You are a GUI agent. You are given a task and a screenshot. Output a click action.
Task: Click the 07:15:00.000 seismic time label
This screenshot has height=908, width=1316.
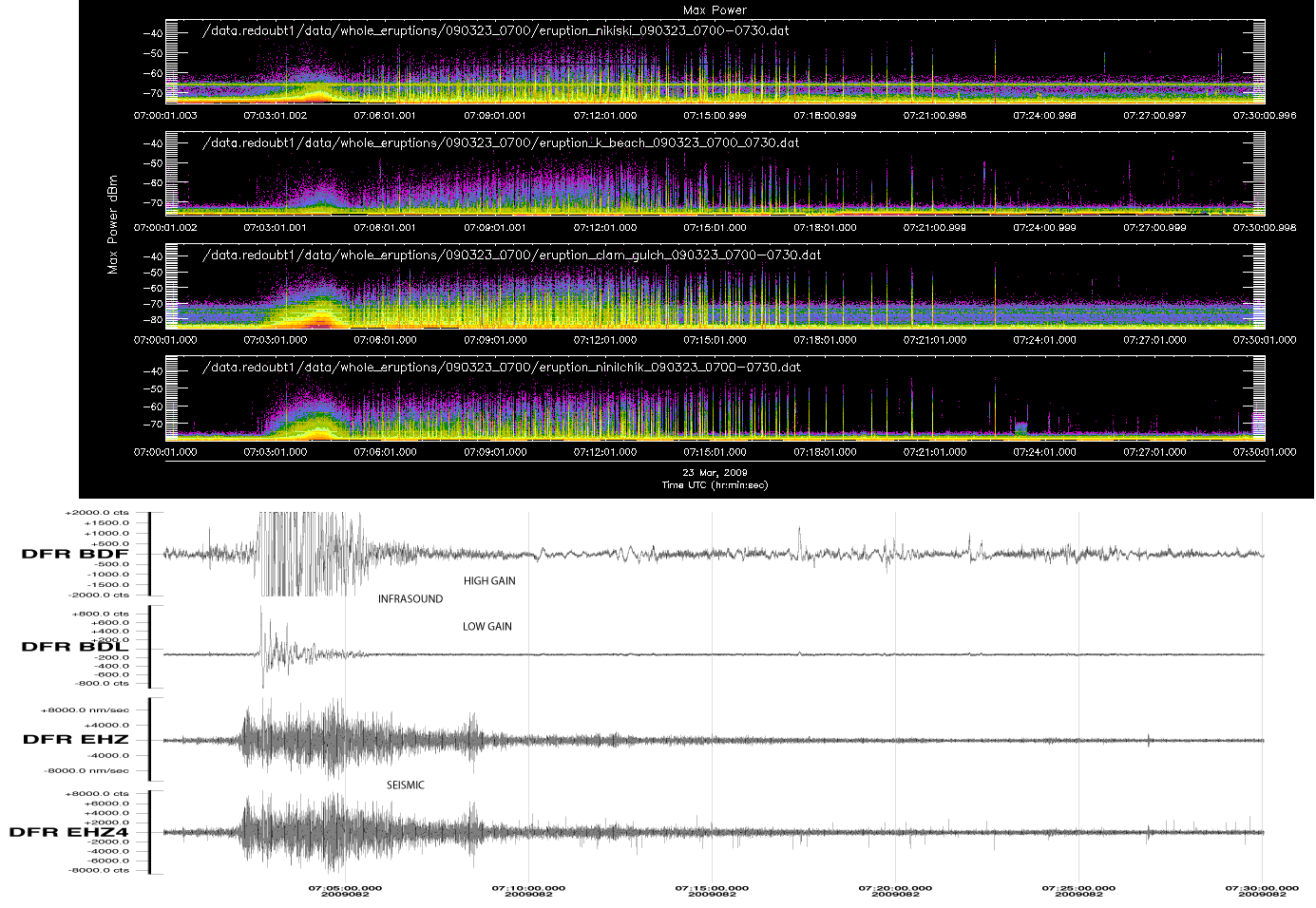coord(712,889)
